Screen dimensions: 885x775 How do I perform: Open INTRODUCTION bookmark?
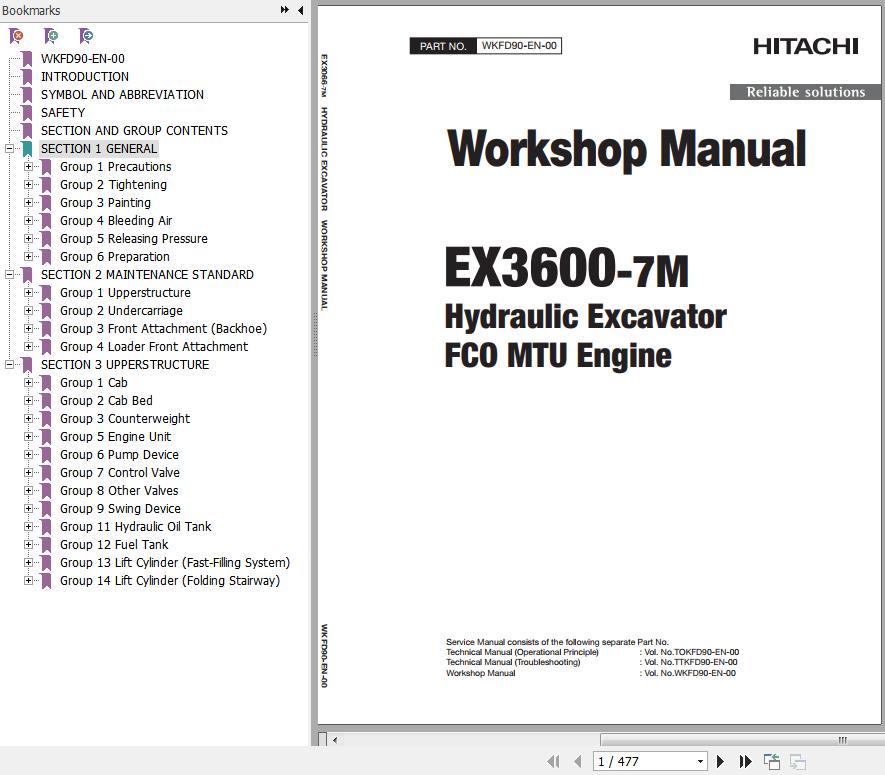click(x=85, y=77)
